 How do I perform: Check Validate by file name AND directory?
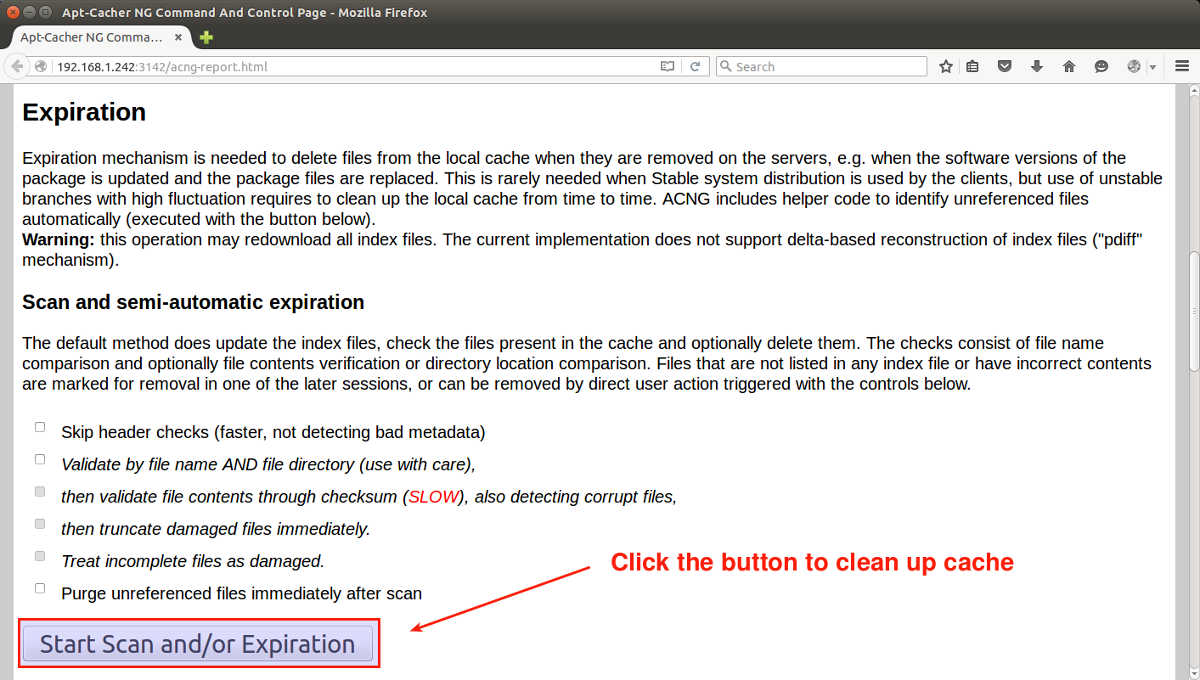[x=40, y=459]
